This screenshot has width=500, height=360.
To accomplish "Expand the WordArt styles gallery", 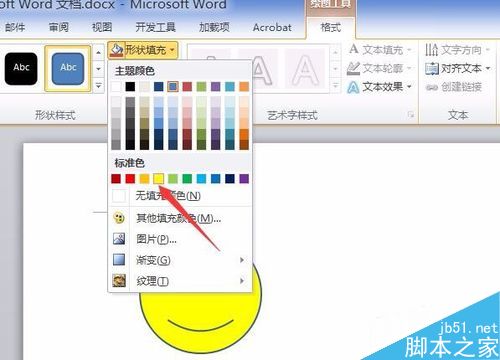I will (336, 86).
